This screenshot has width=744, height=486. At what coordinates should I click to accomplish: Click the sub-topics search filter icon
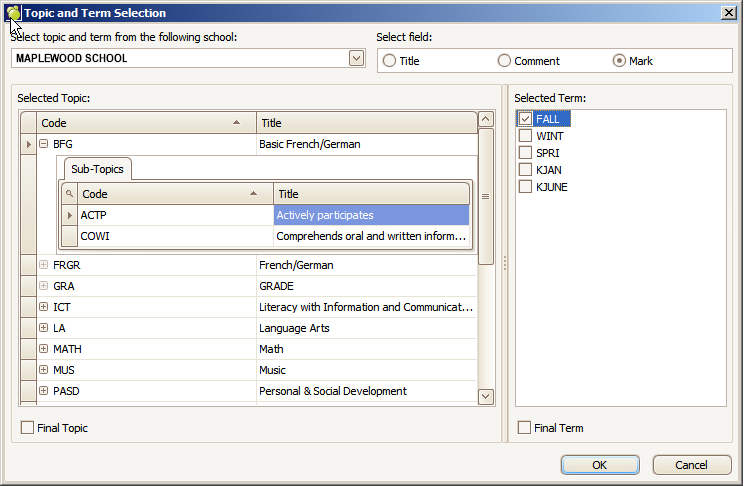(x=69, y=194)
